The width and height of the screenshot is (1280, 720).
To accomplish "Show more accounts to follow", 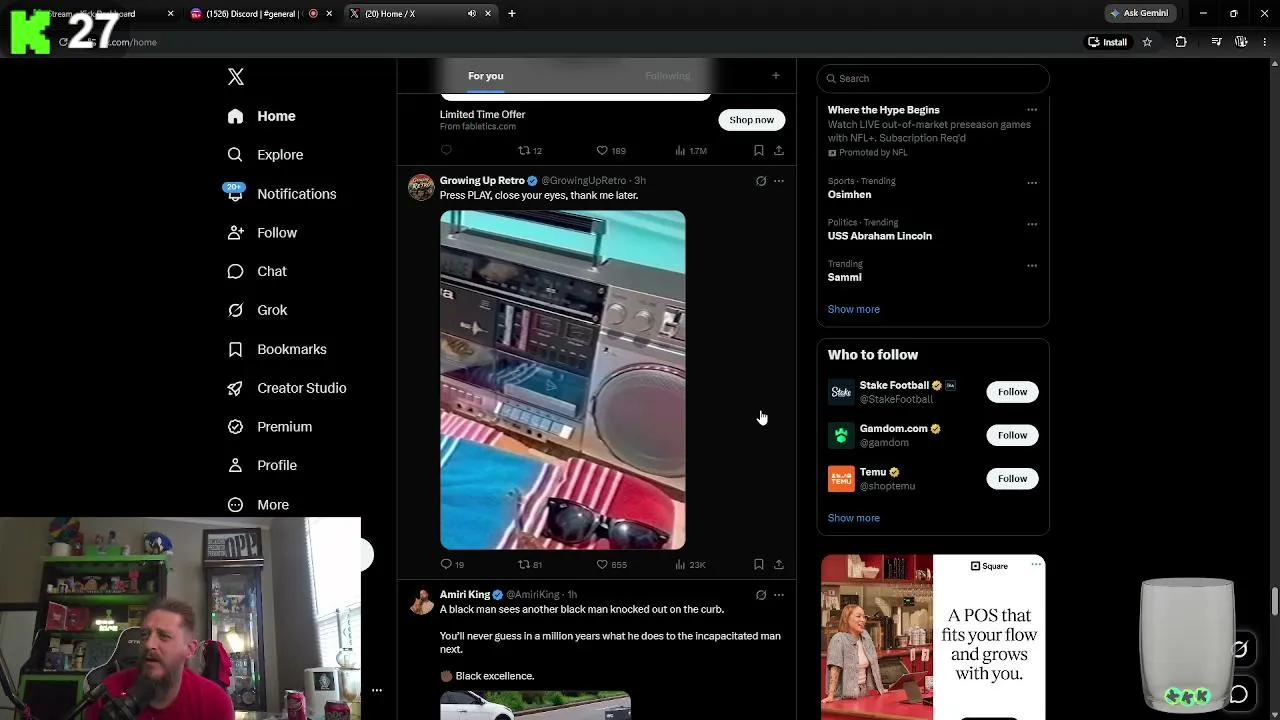I will pyautogui.click(x=853, y=518).
